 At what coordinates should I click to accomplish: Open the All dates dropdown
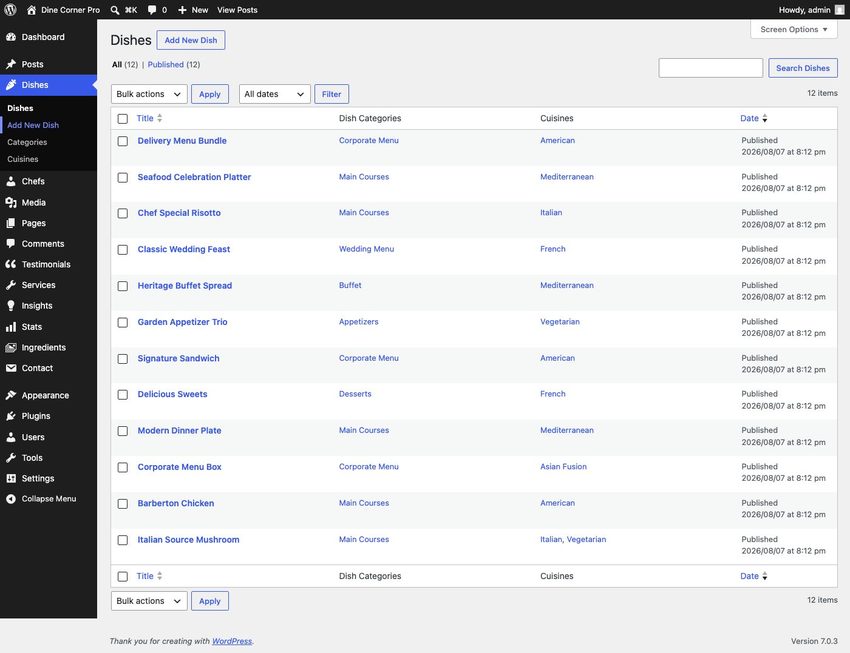click(x=274, y=94)
